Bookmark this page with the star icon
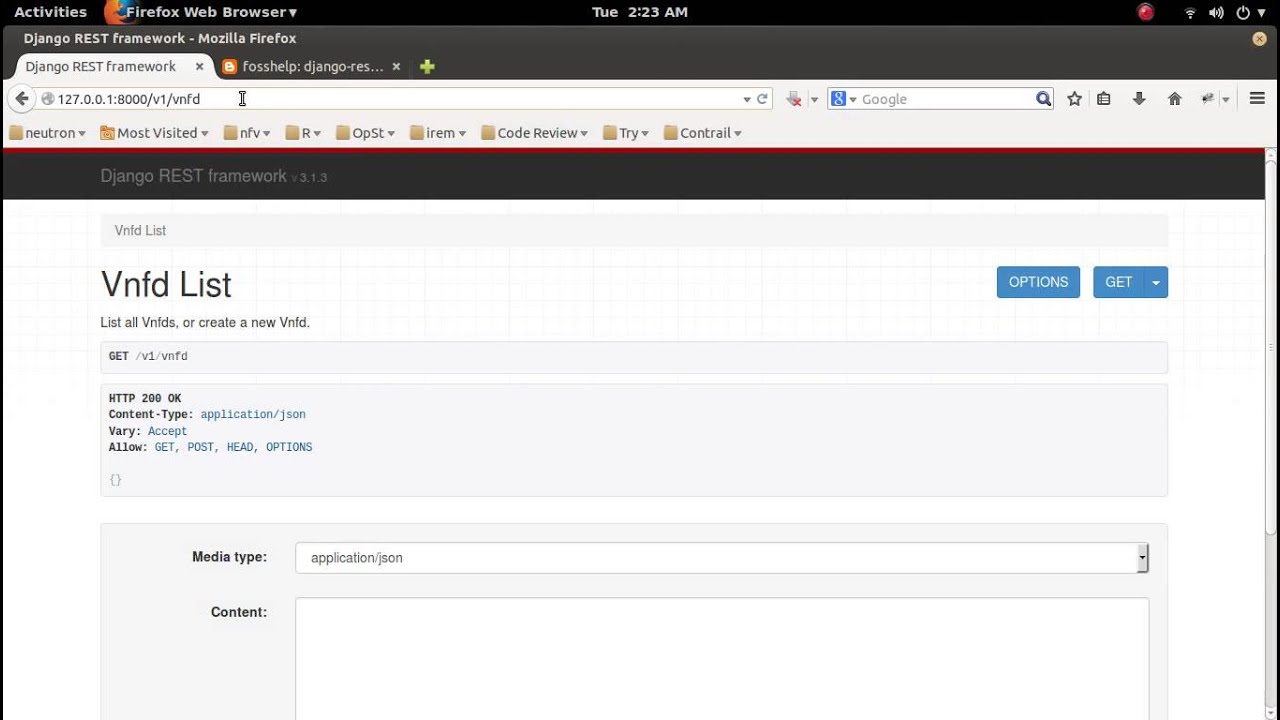 pyautogui.click(x=1074, y=99)
